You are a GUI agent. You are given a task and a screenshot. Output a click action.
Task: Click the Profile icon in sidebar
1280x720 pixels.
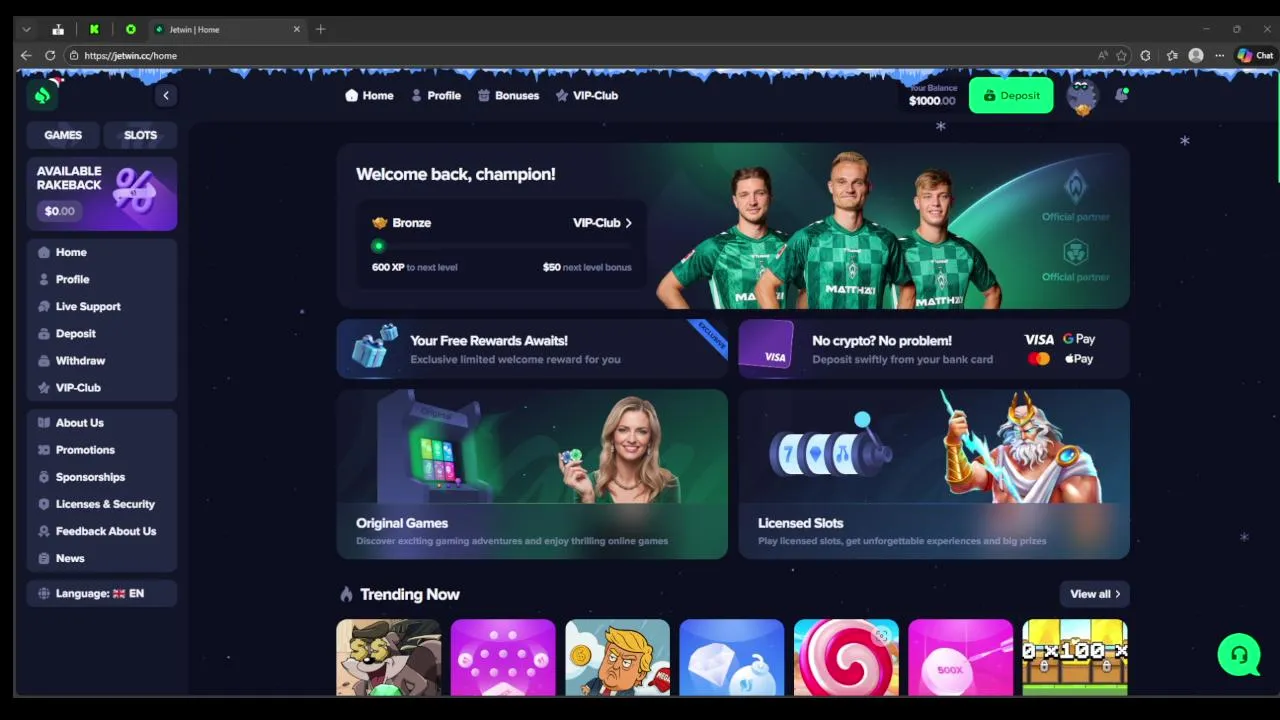click(44, 279)
